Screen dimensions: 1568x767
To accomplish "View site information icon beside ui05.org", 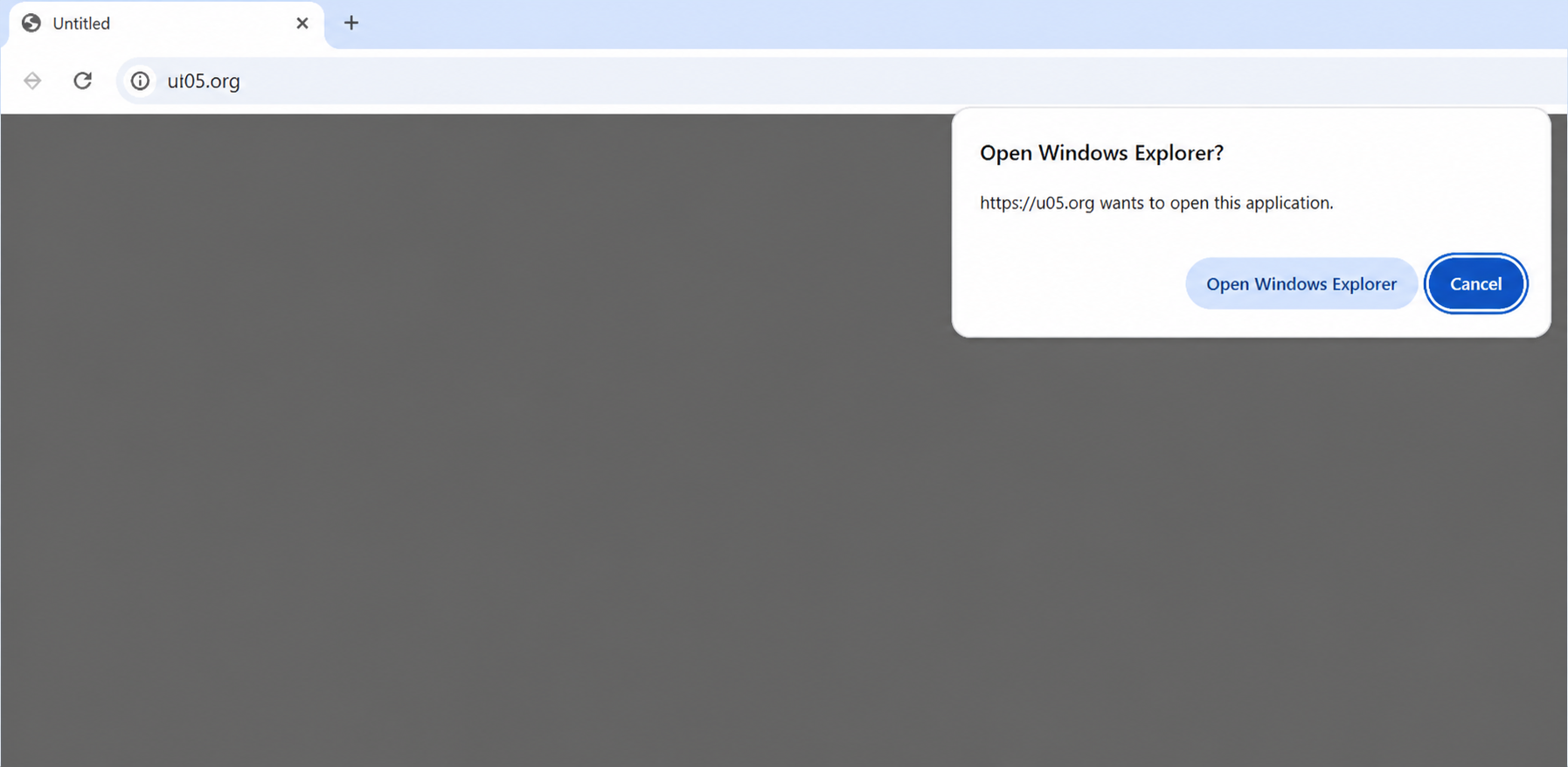I will pos(140,80).
